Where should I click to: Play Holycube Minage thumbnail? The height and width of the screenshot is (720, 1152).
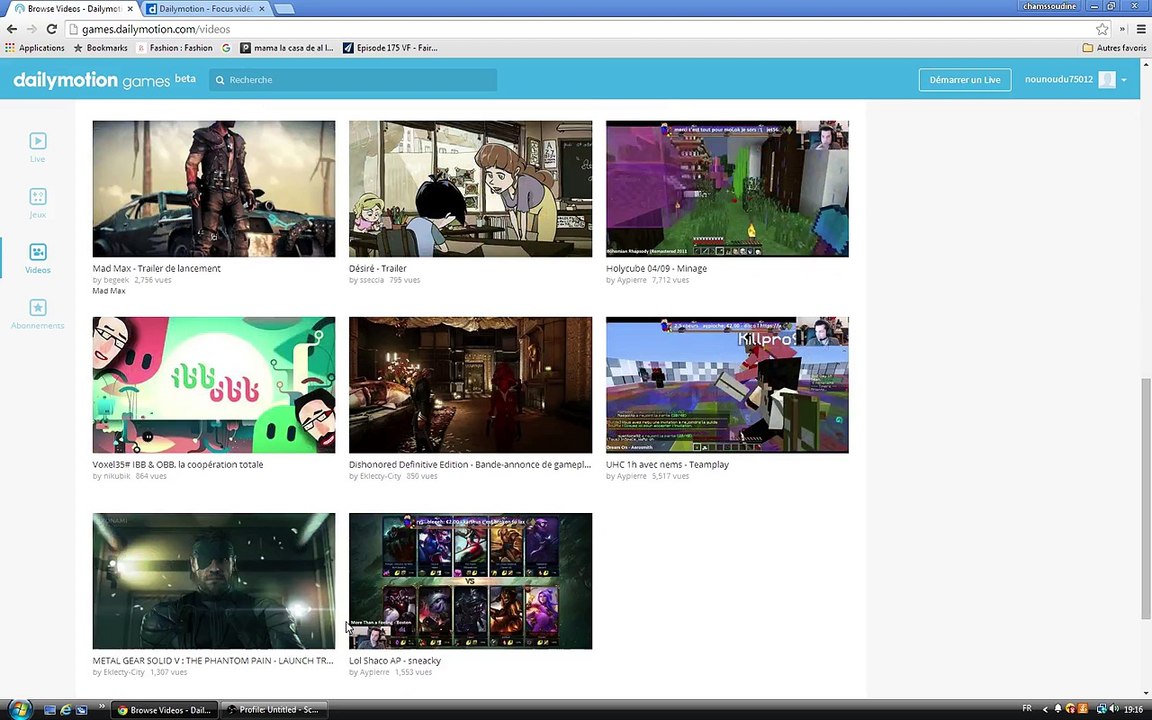727,189
